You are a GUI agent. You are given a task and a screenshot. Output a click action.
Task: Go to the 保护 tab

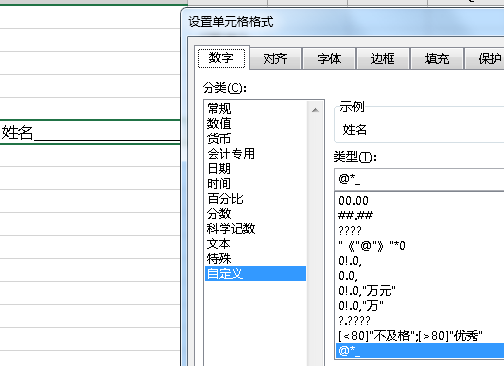(484, 59)
